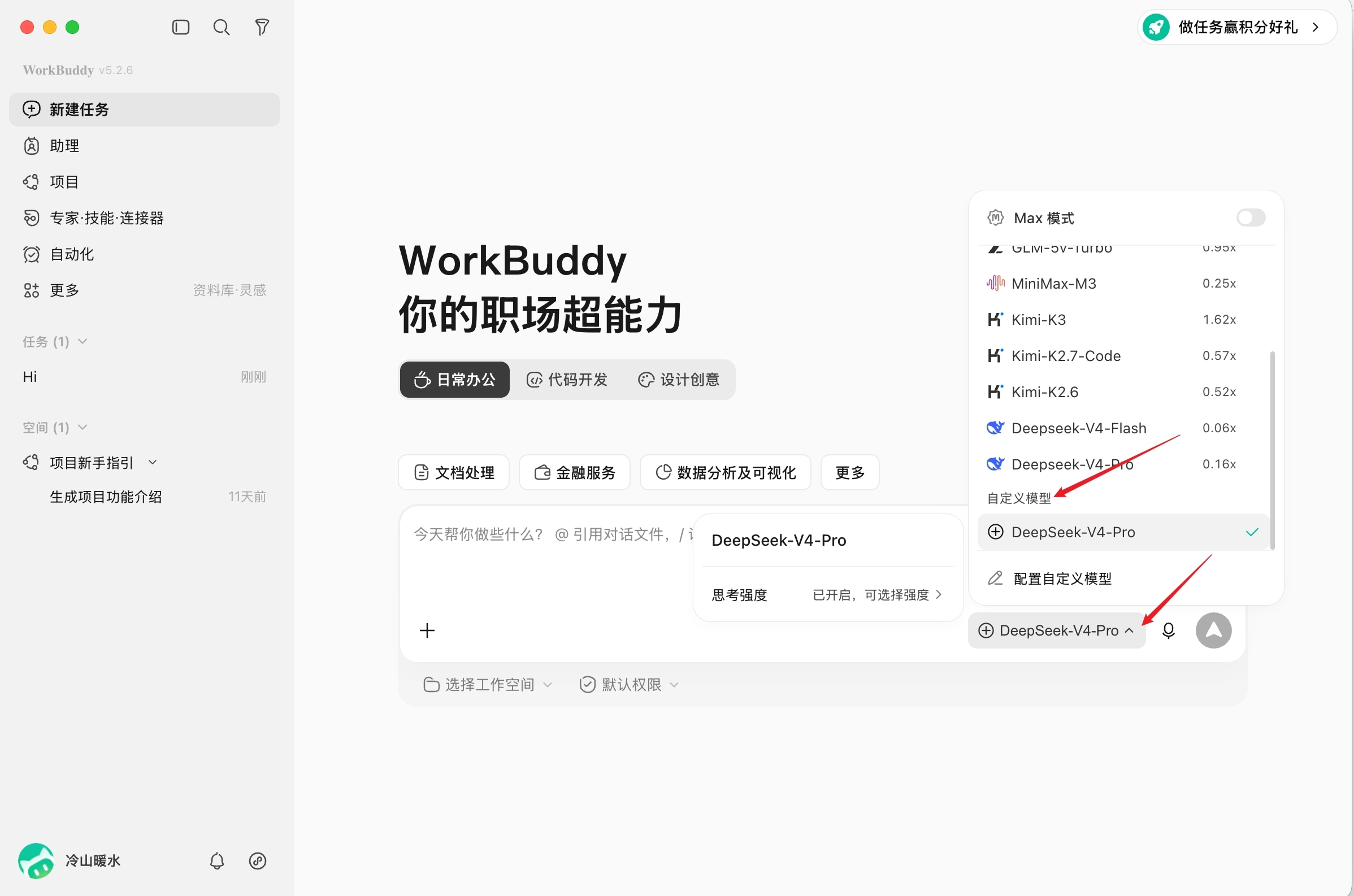1354x896 pixels.
Task: Open the Hi task in sidebar
Action: 145,377
